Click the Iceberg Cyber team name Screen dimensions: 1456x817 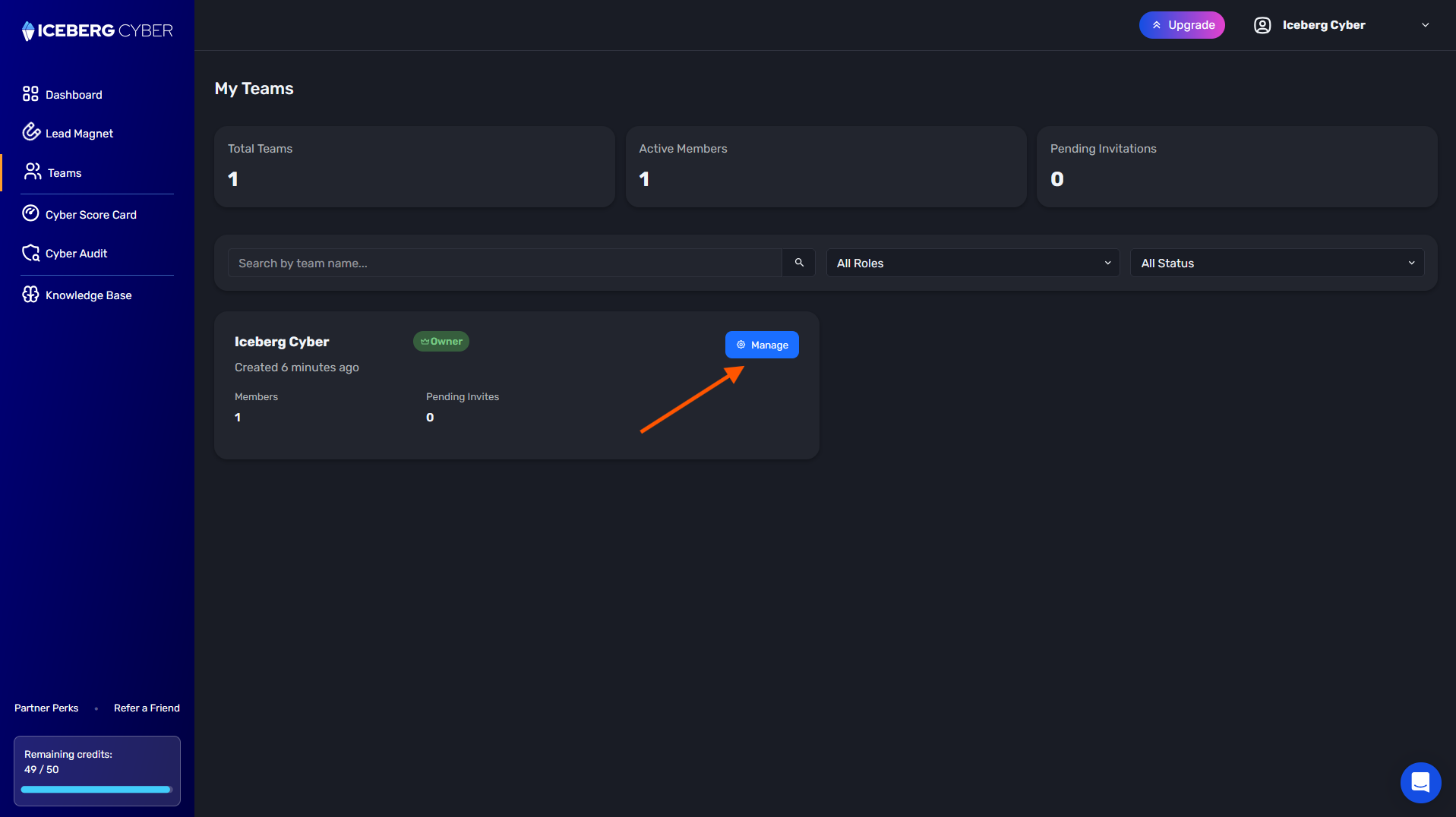282,342
